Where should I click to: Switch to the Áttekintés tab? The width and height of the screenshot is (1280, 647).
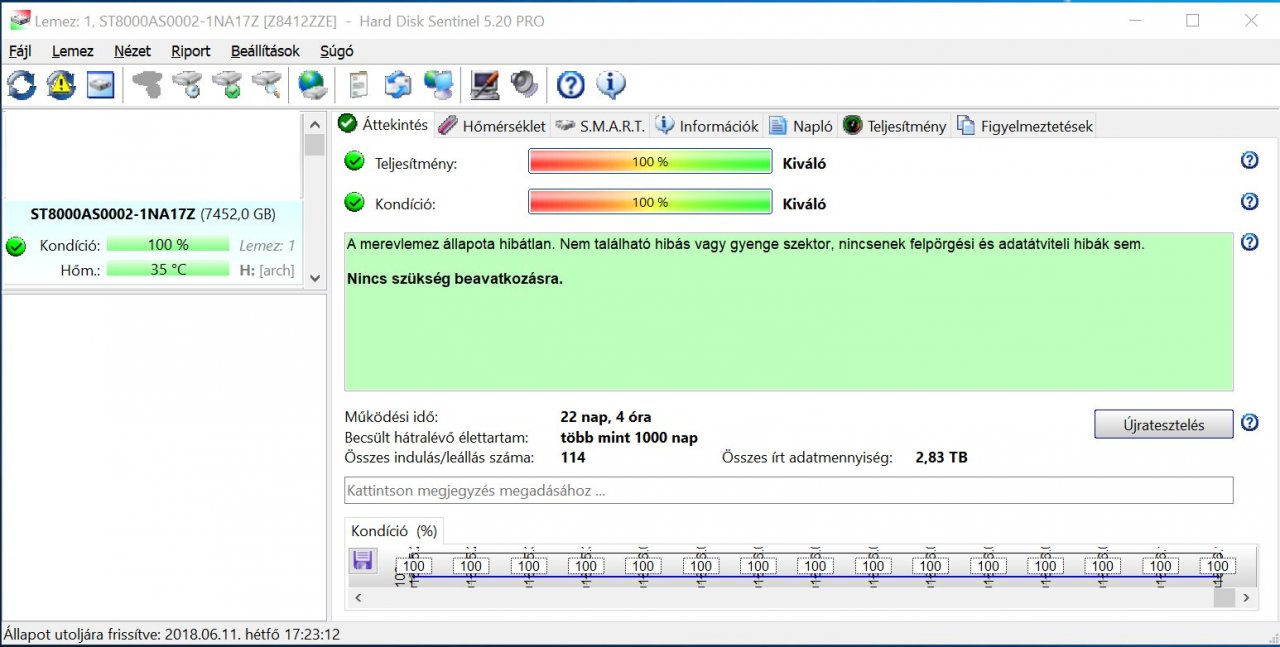pyautogui.click(x=384, y=125)
